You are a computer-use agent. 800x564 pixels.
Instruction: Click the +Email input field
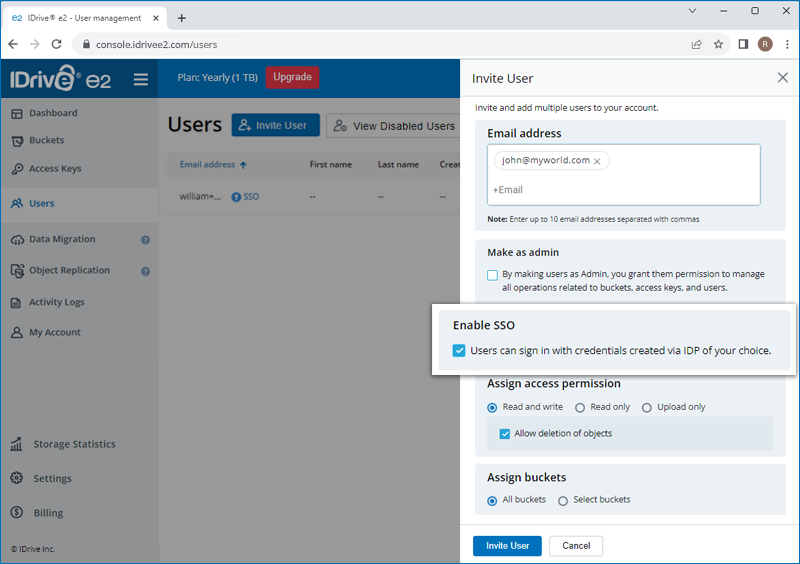point(623,190)
